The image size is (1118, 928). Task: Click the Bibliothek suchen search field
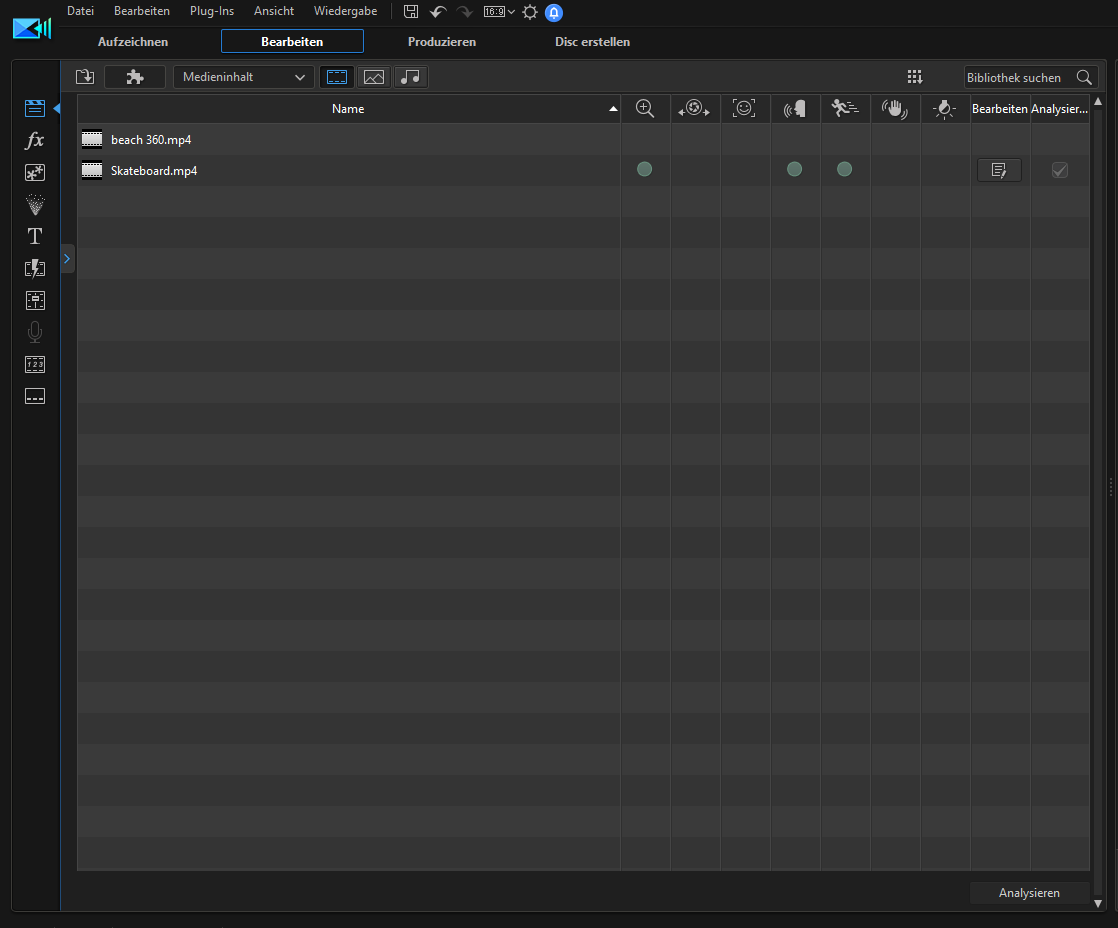point(1018,77)
